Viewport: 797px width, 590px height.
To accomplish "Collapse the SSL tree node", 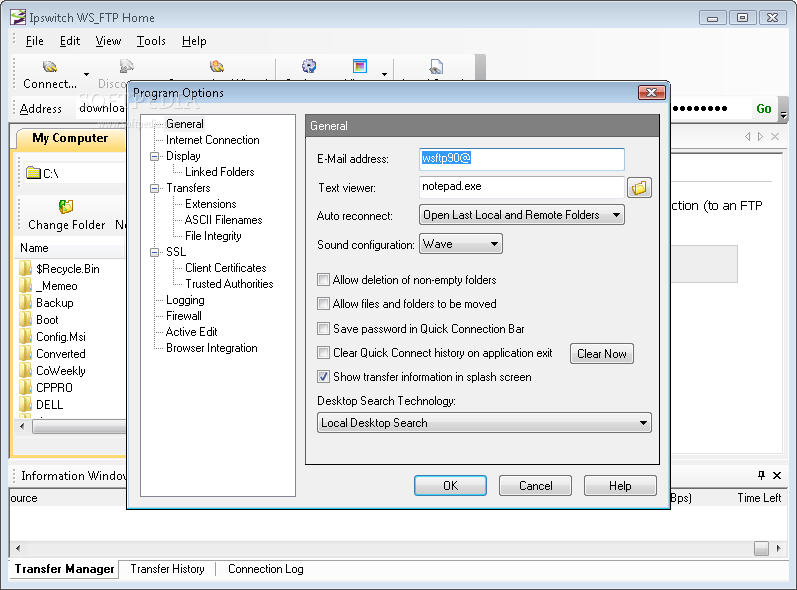I will 155,253.
